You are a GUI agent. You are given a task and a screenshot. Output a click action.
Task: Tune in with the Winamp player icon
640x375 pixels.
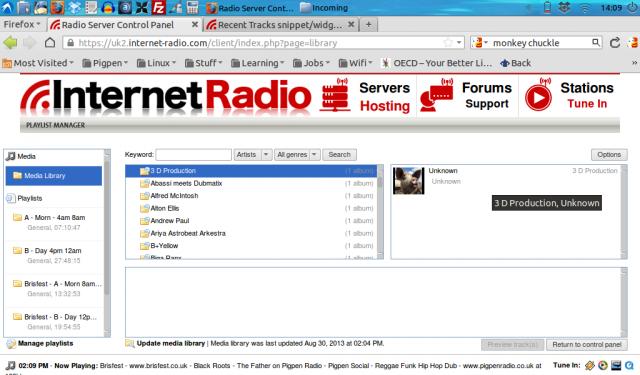coord(590,365)
